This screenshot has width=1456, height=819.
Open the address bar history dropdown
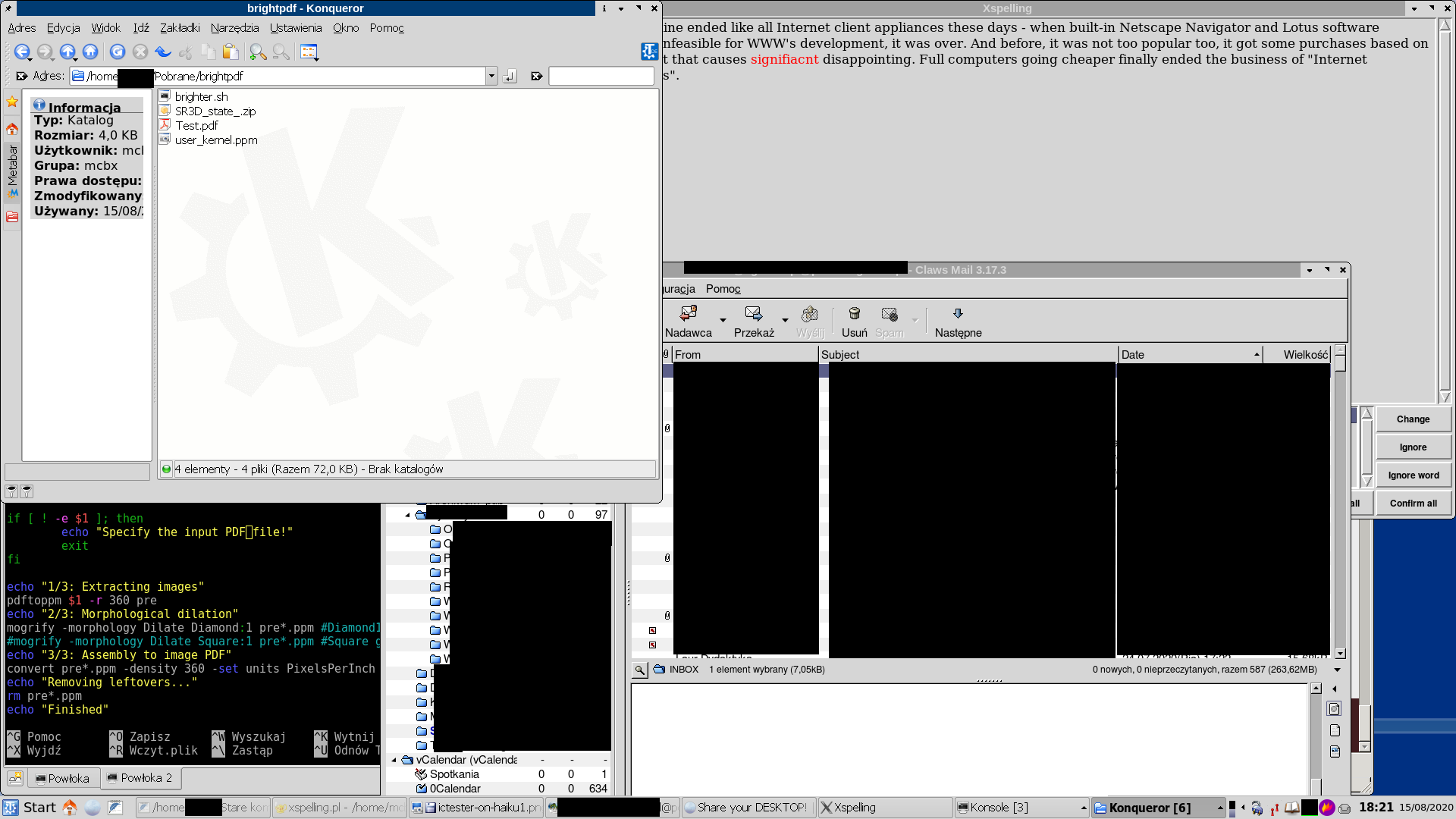[491, 76]
